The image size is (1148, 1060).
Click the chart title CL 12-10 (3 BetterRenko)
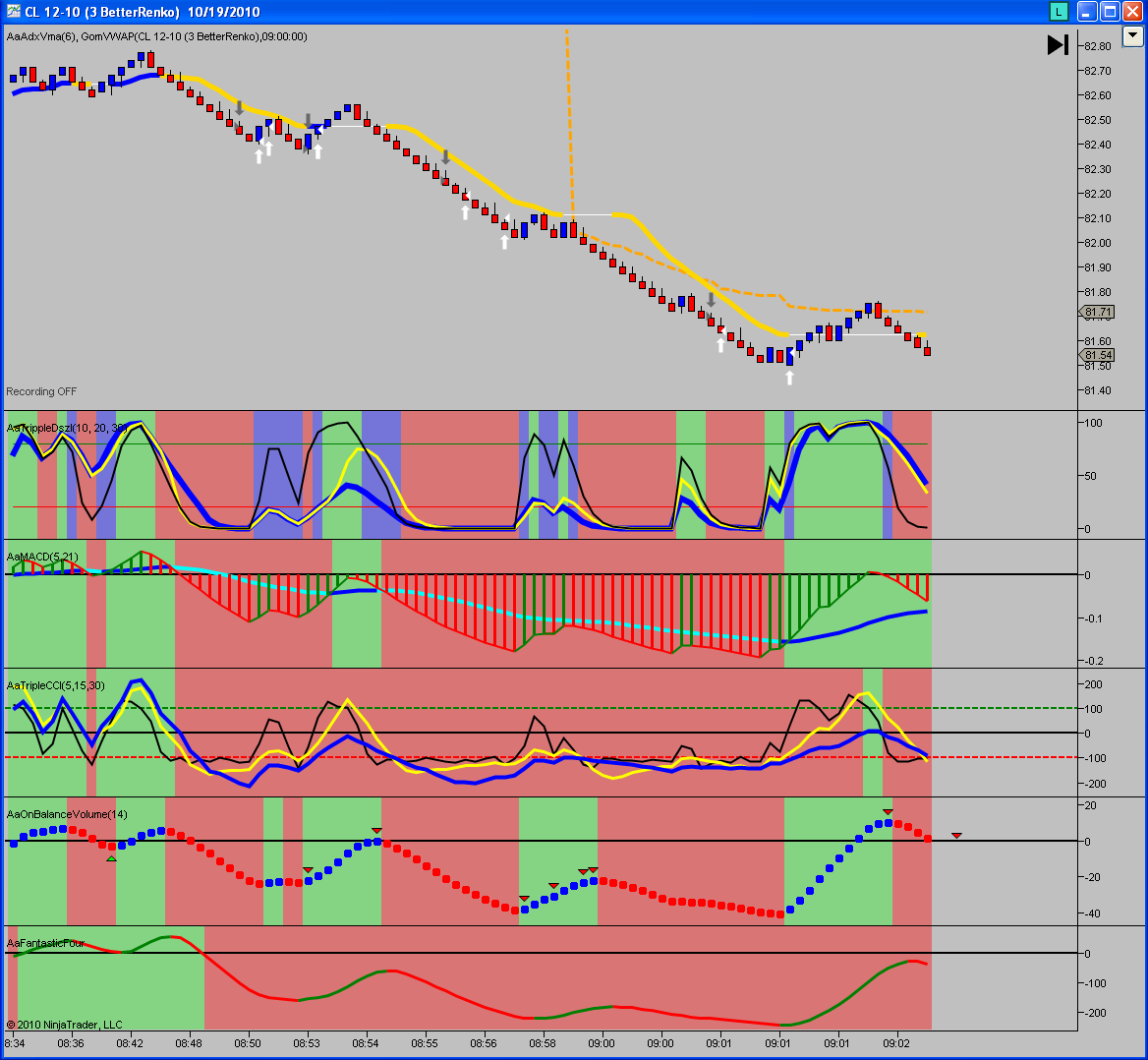[102, 12]
